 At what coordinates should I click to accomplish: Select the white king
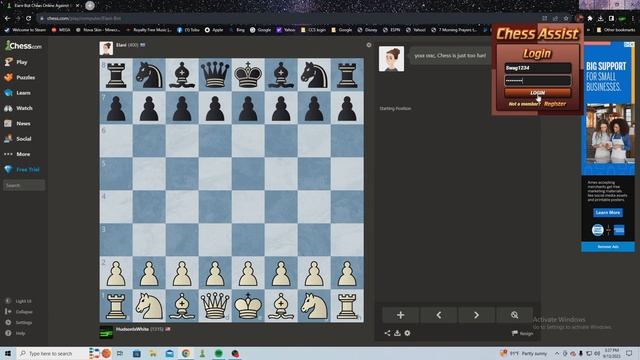248,306
